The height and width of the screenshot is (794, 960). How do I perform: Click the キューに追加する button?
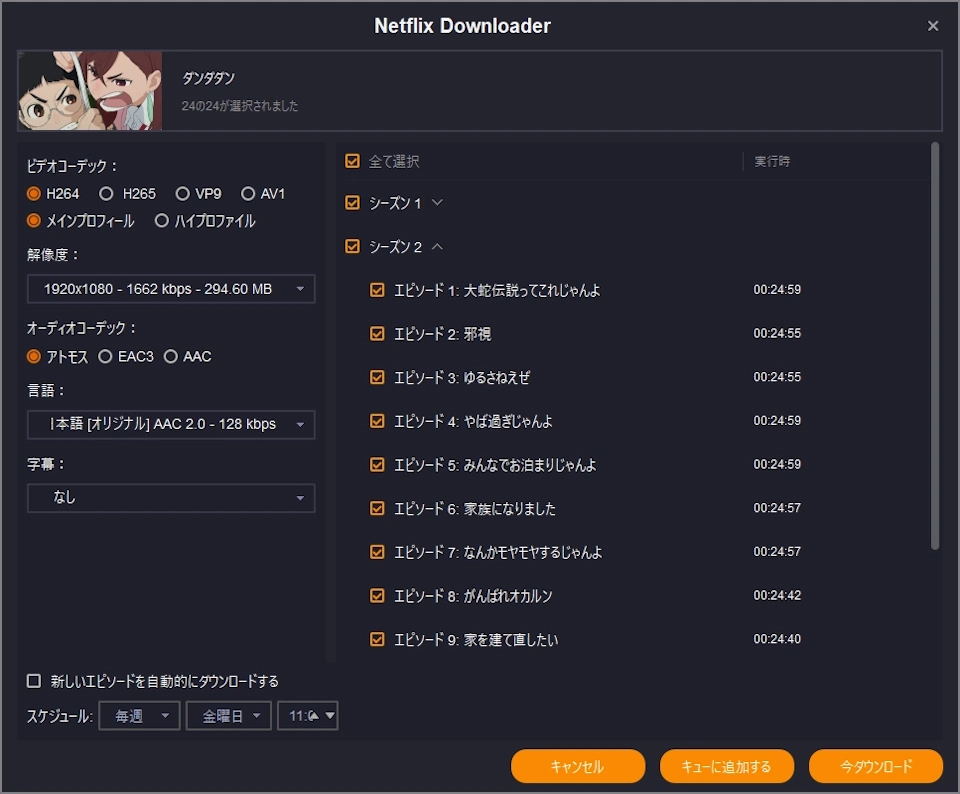tap(726, 767)
